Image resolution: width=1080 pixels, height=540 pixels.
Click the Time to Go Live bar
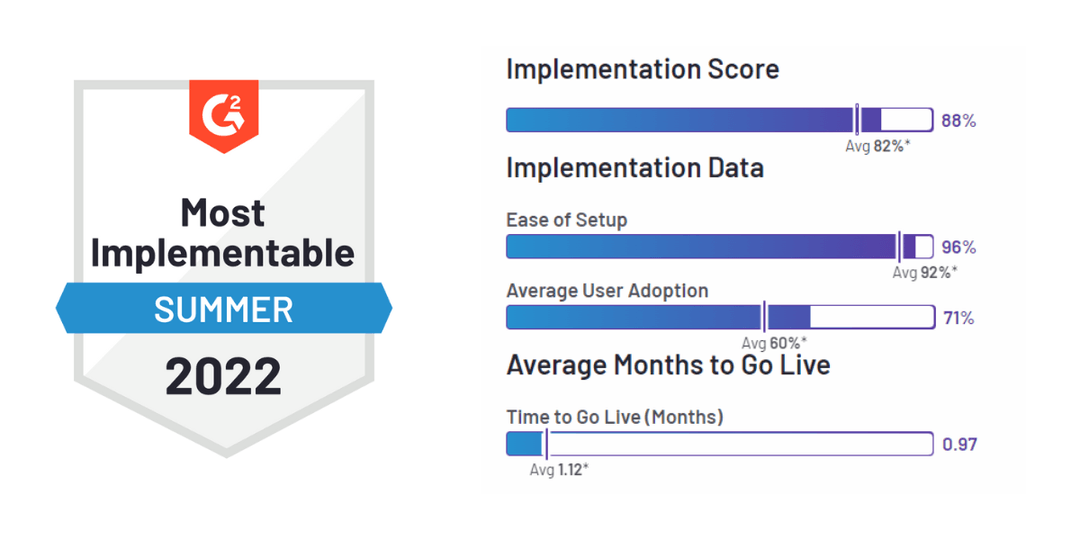tap(720, 444)
